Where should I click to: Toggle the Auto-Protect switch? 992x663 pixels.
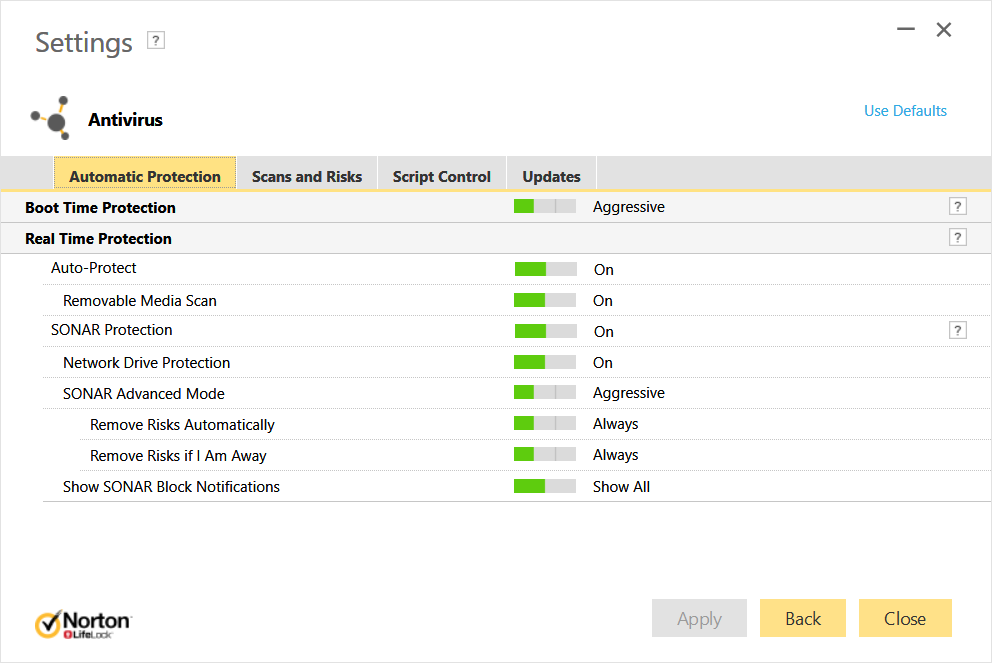[x=545, y=269]
